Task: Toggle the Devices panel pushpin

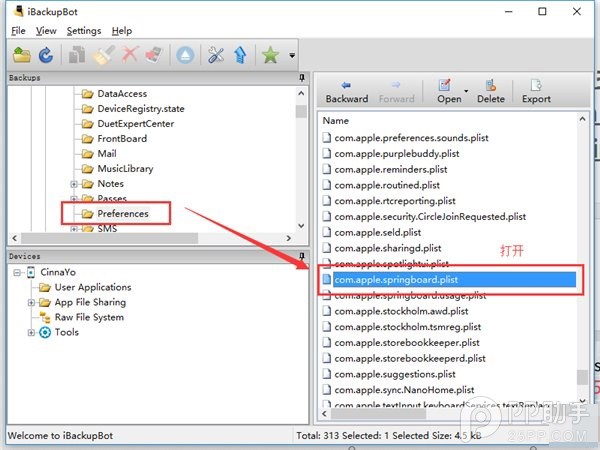Action: point(301,256)
